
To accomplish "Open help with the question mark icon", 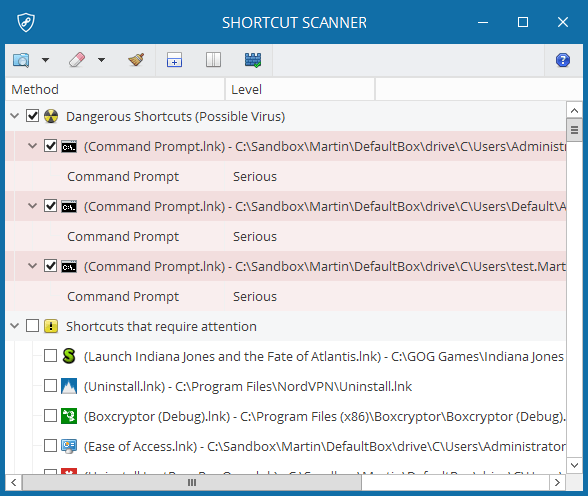I will (x=563, y=60).
